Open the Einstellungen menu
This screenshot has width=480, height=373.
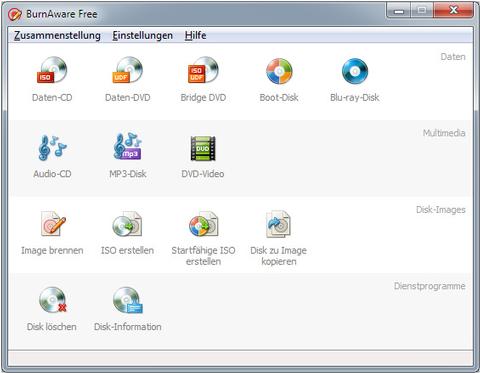click(143, 35)
